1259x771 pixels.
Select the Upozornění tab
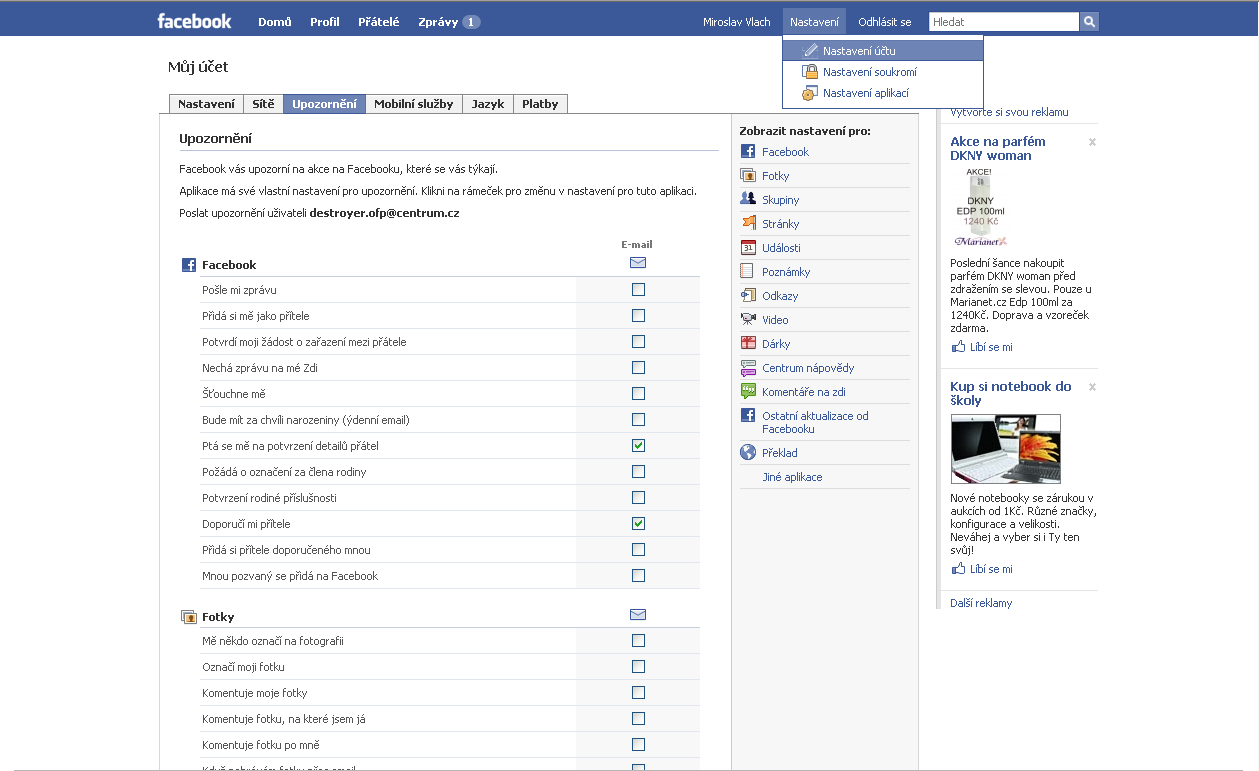click(x=324, y=104)
